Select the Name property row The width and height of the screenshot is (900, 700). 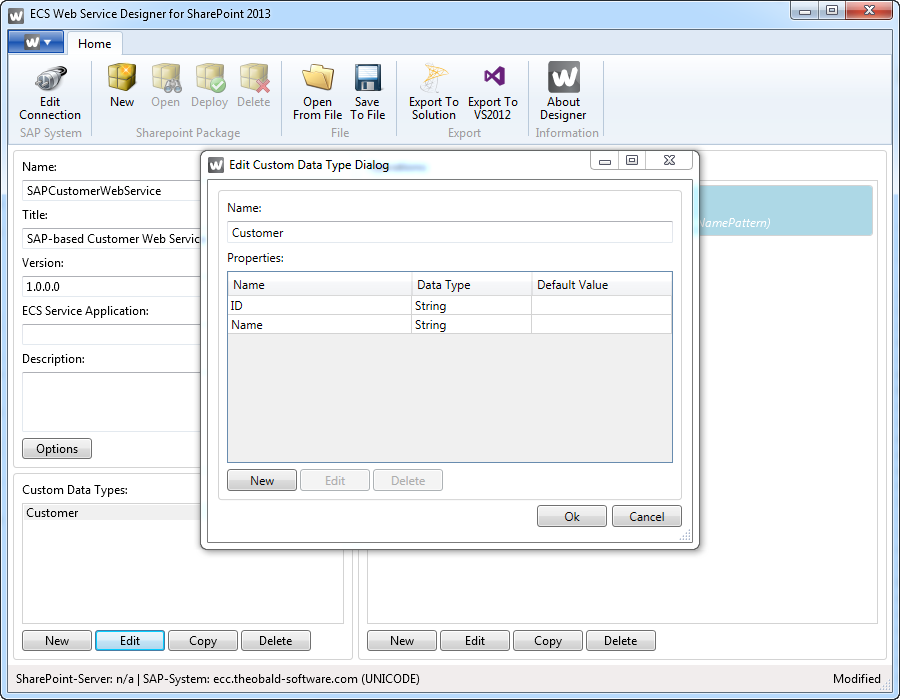tap(320, 325)
